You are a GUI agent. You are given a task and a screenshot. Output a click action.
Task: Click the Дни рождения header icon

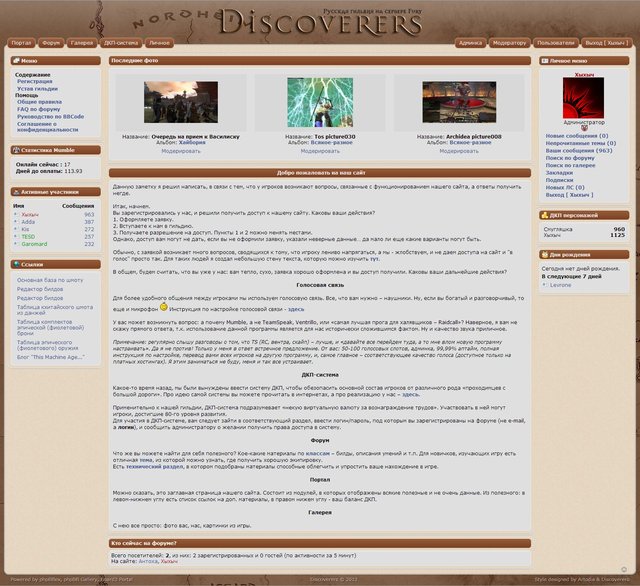point(544,255)
